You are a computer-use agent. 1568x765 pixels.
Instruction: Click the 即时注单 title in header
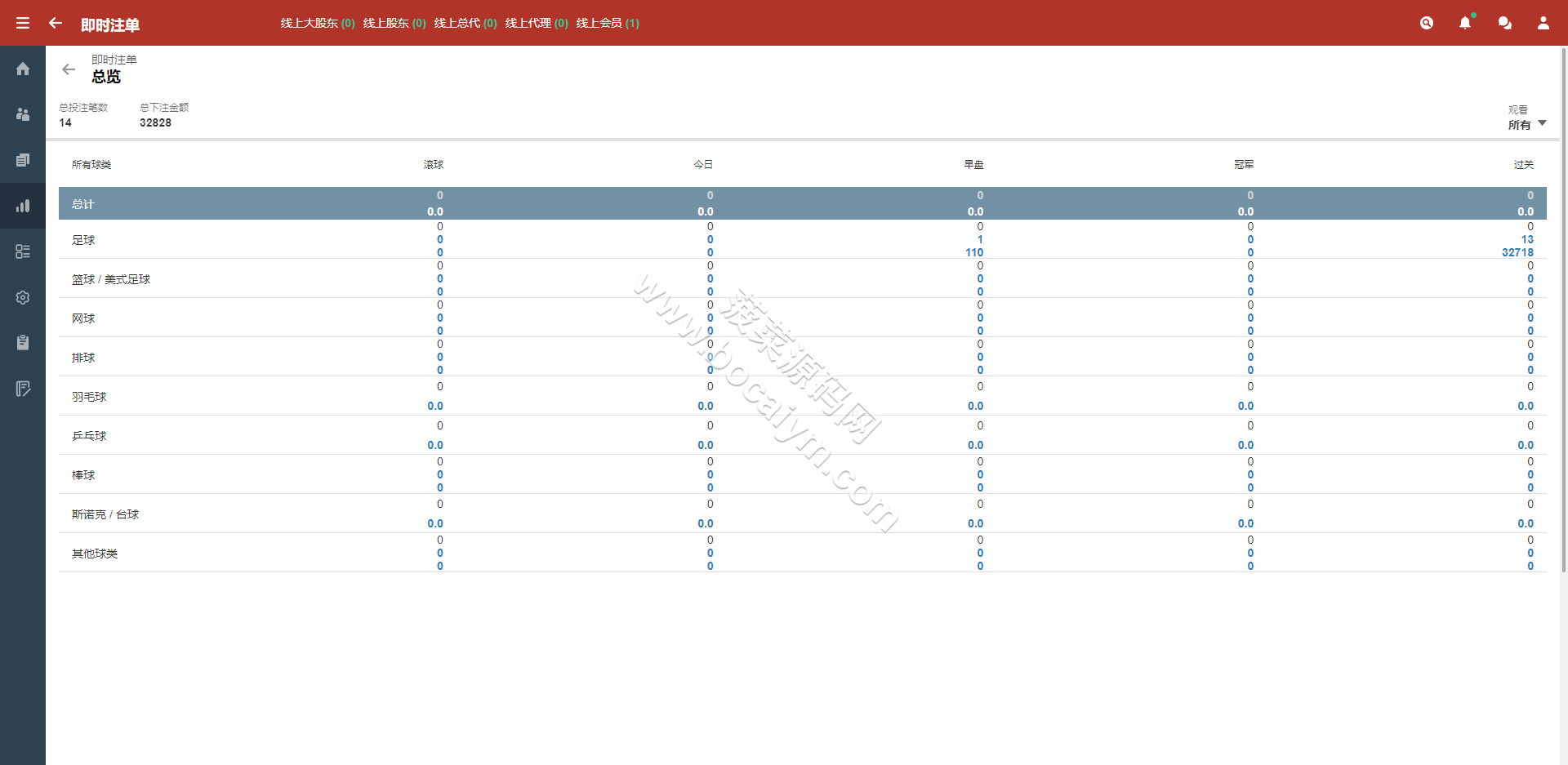click(110, 24)
